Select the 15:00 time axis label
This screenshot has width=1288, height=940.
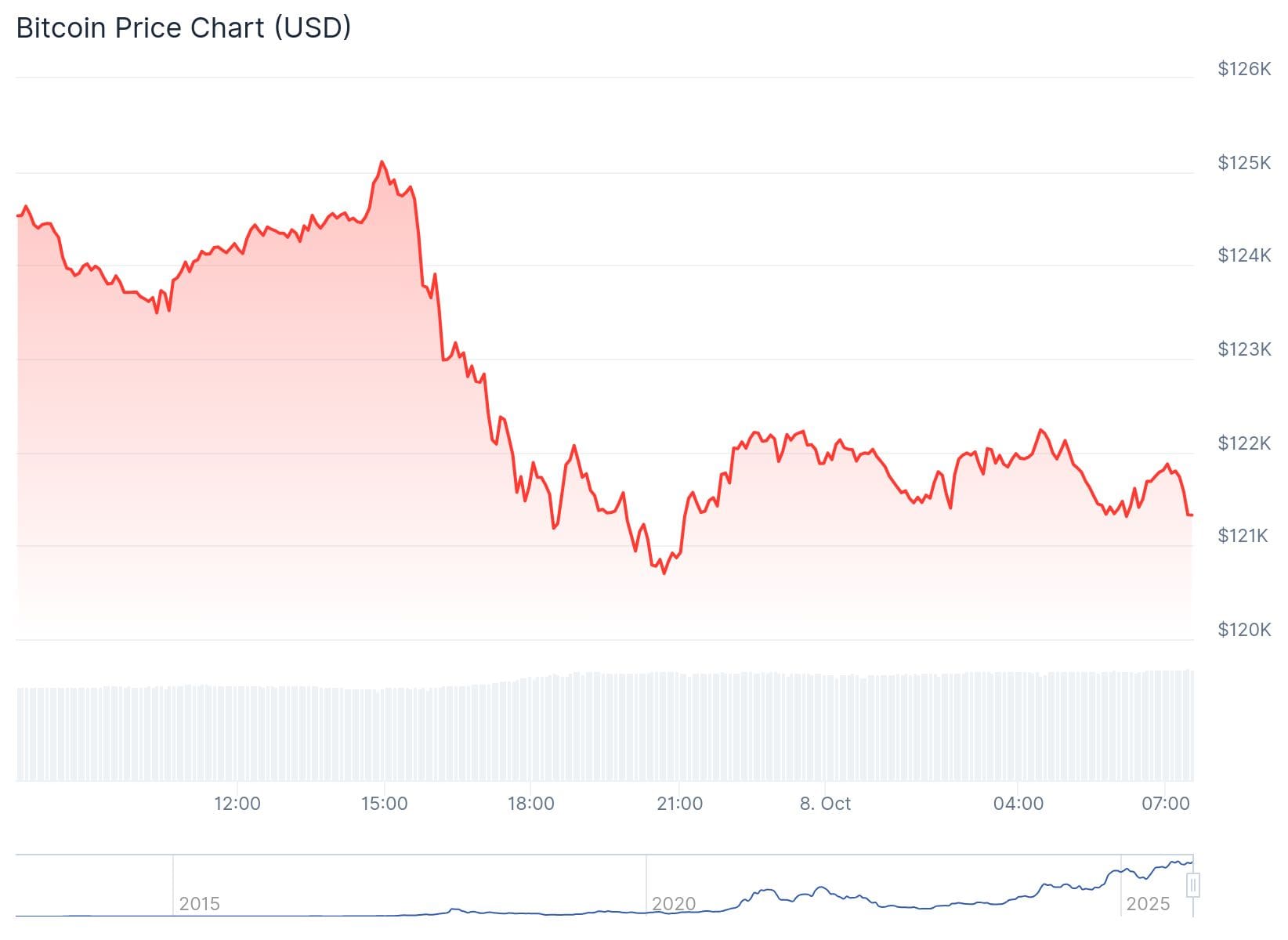(x=384, y=804)
